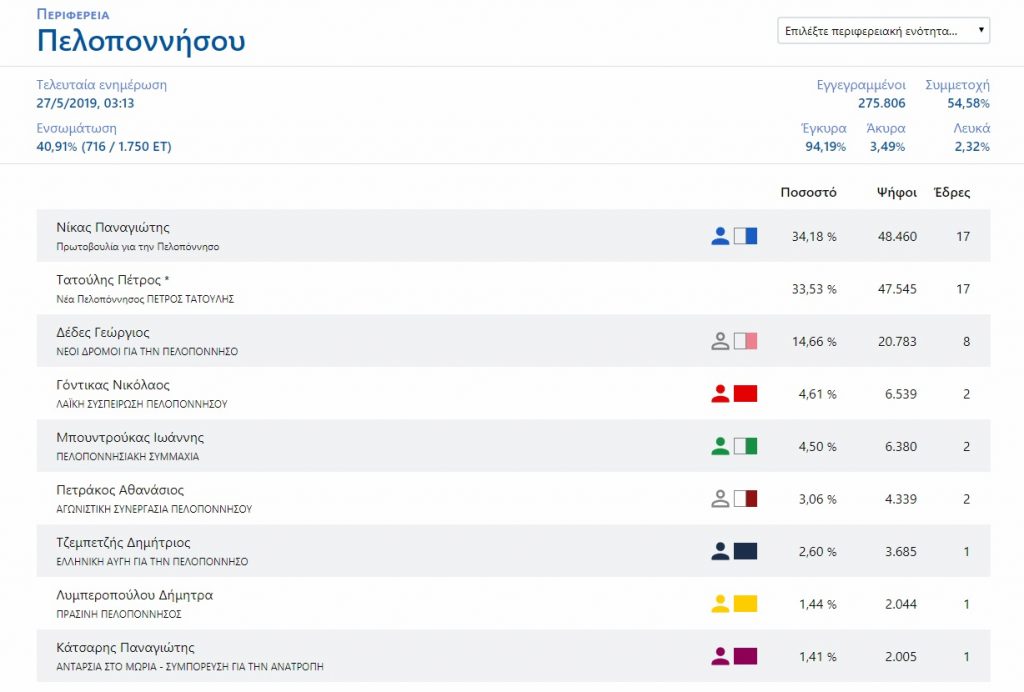
Task: Click the green person icon for Μπουντρούκας Ιωάννης
Action: (720, 447)
